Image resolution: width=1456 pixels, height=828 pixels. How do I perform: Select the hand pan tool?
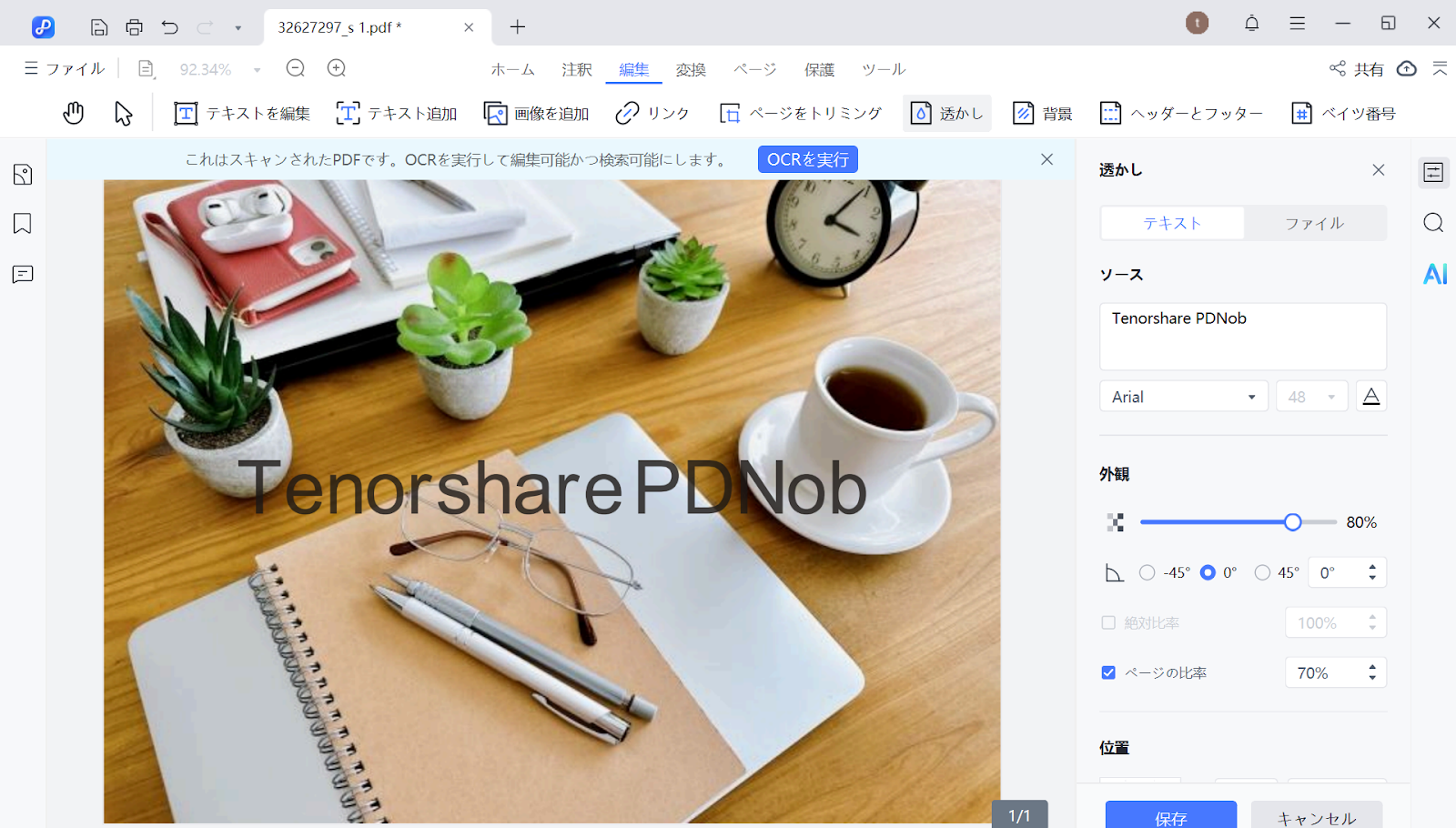[74, 113]
